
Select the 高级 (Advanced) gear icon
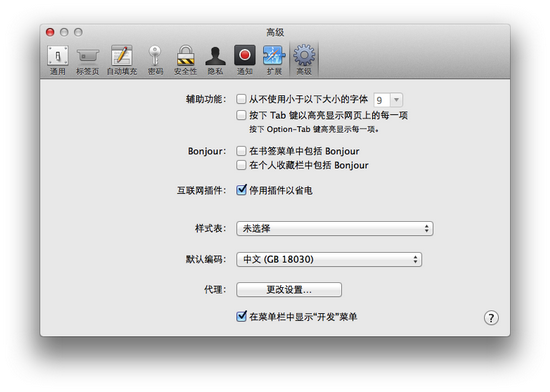[x=304, y=60]
